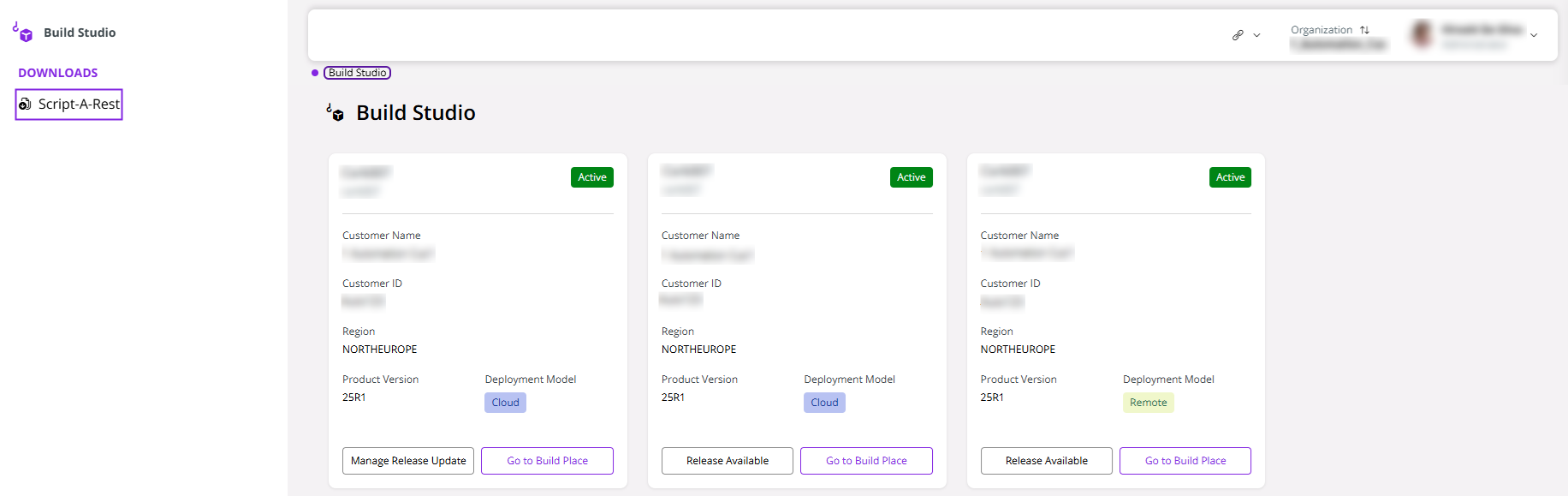
Task: Click the Organization swap arrows icon
Action: click(x=1364, y=30)
